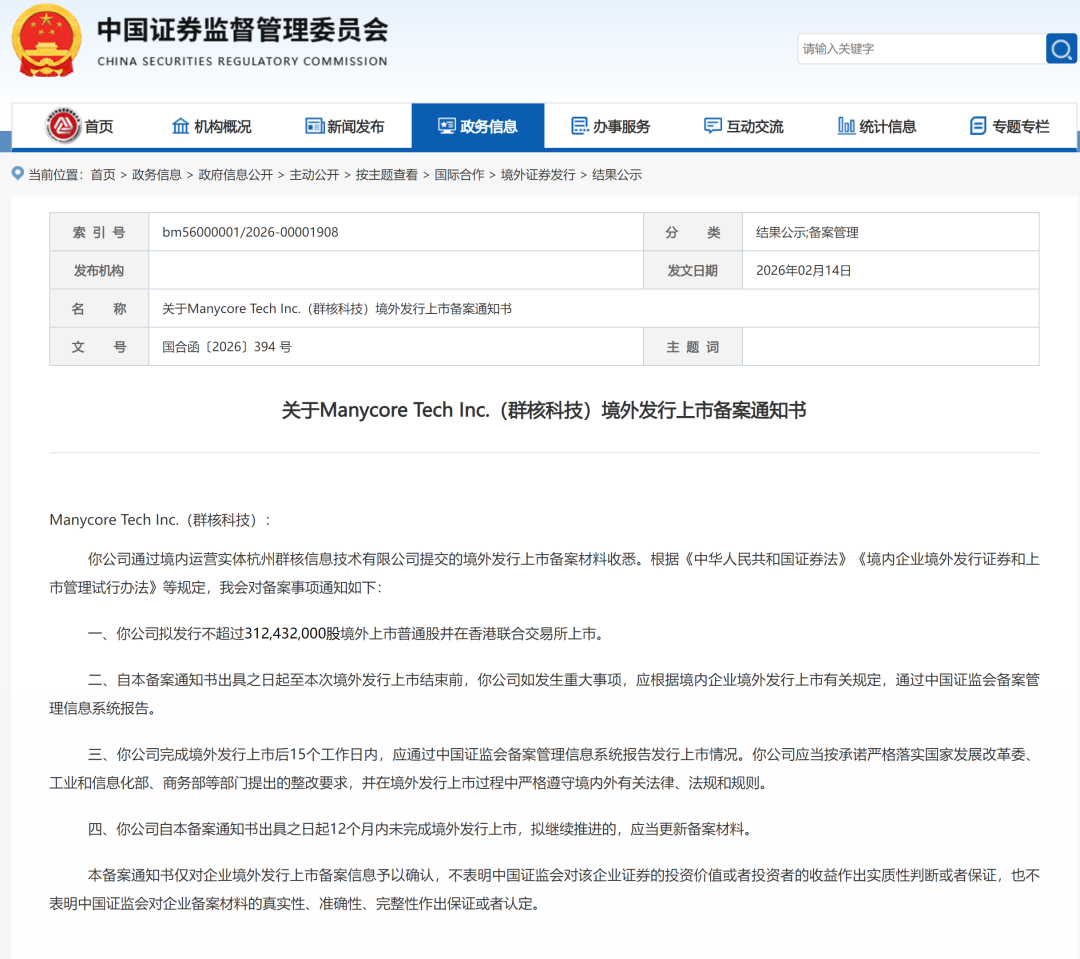Click the magnifier search icon
Viewport: 1080px width, 959px height.
[x=1061, y=48]
